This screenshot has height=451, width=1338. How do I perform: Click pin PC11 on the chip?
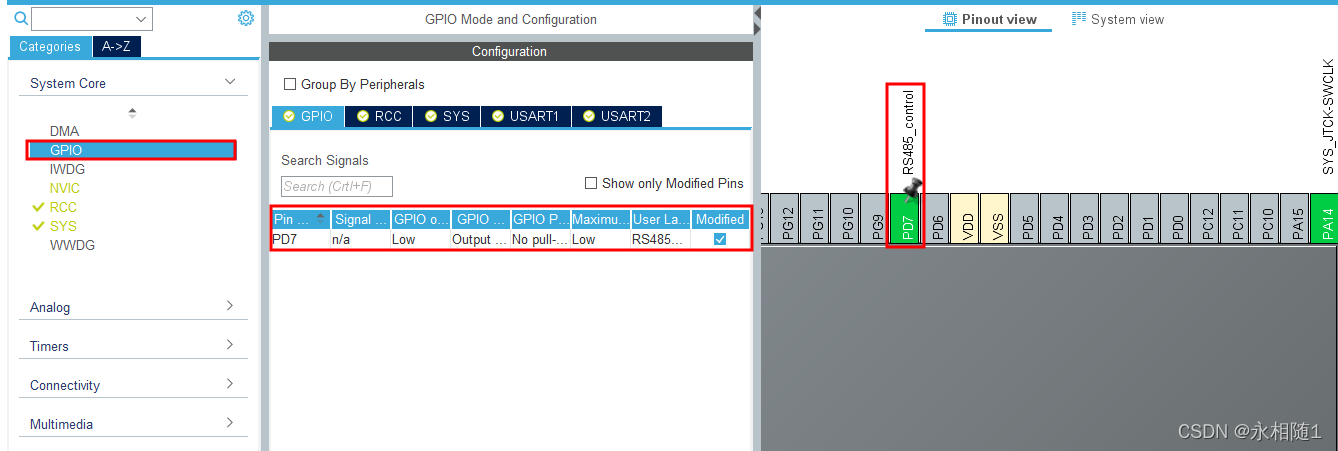pos(1237,219)
